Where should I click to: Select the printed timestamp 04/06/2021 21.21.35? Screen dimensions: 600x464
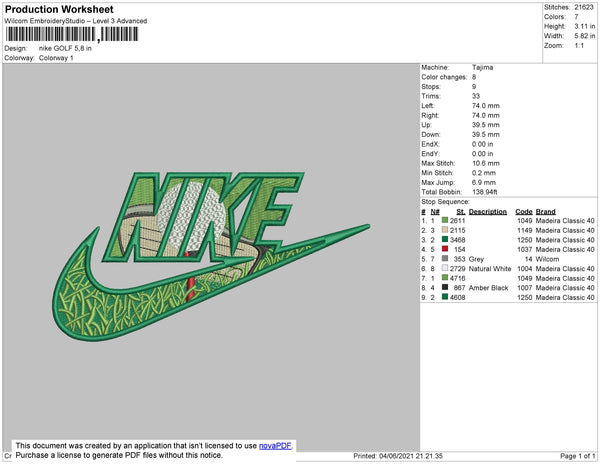[411, 456]
